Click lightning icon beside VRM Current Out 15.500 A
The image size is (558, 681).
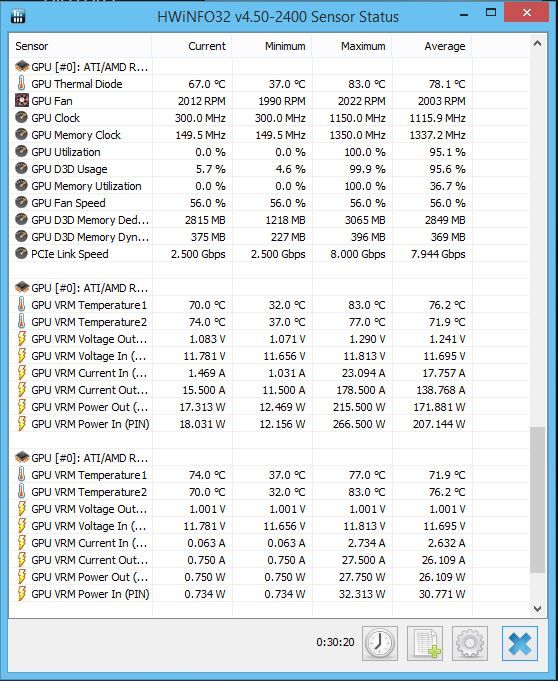pyautogui.click(x=22, y=390)
